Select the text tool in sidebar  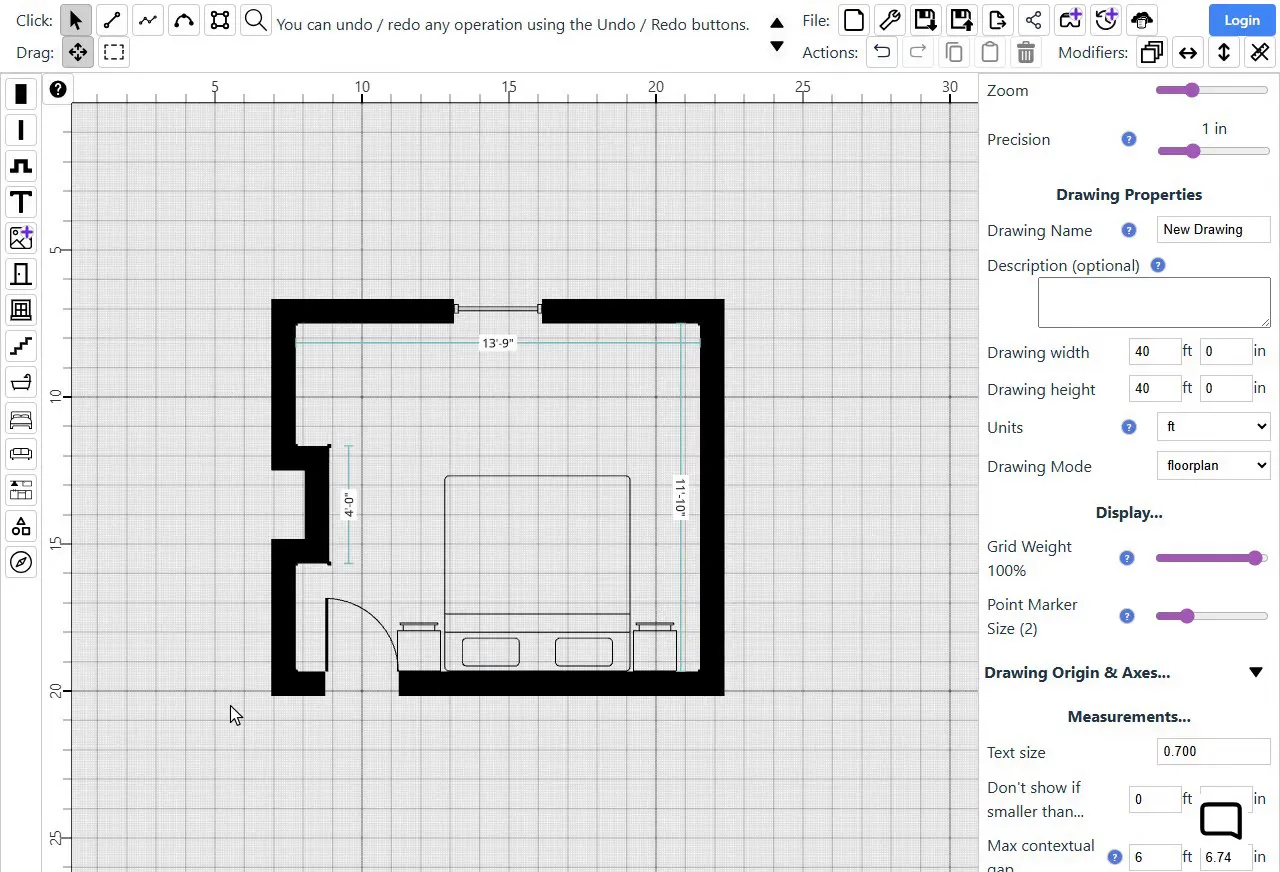[x=21, y=202]
